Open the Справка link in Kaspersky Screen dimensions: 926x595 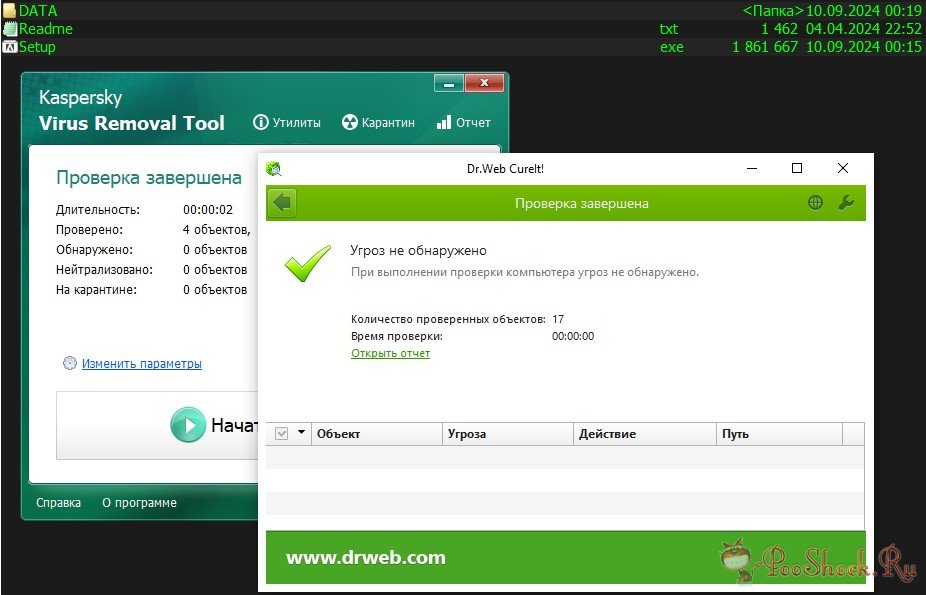[x=58, y=503]
